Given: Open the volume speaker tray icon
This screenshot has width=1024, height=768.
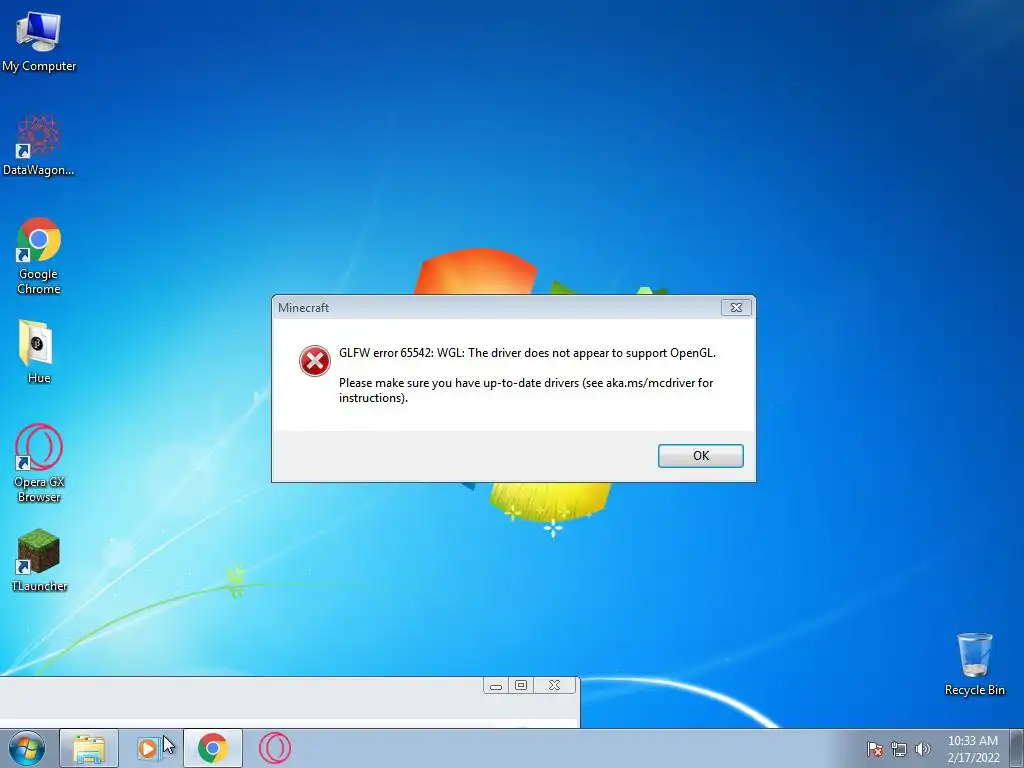Looking at the screenshot, I should [x=922, y=749].
